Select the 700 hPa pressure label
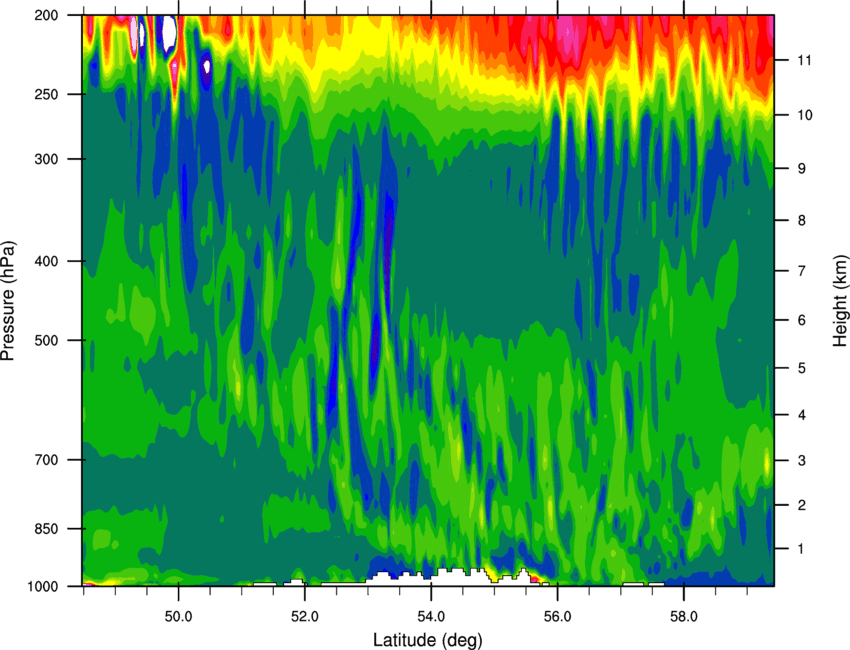 (46, 460)
